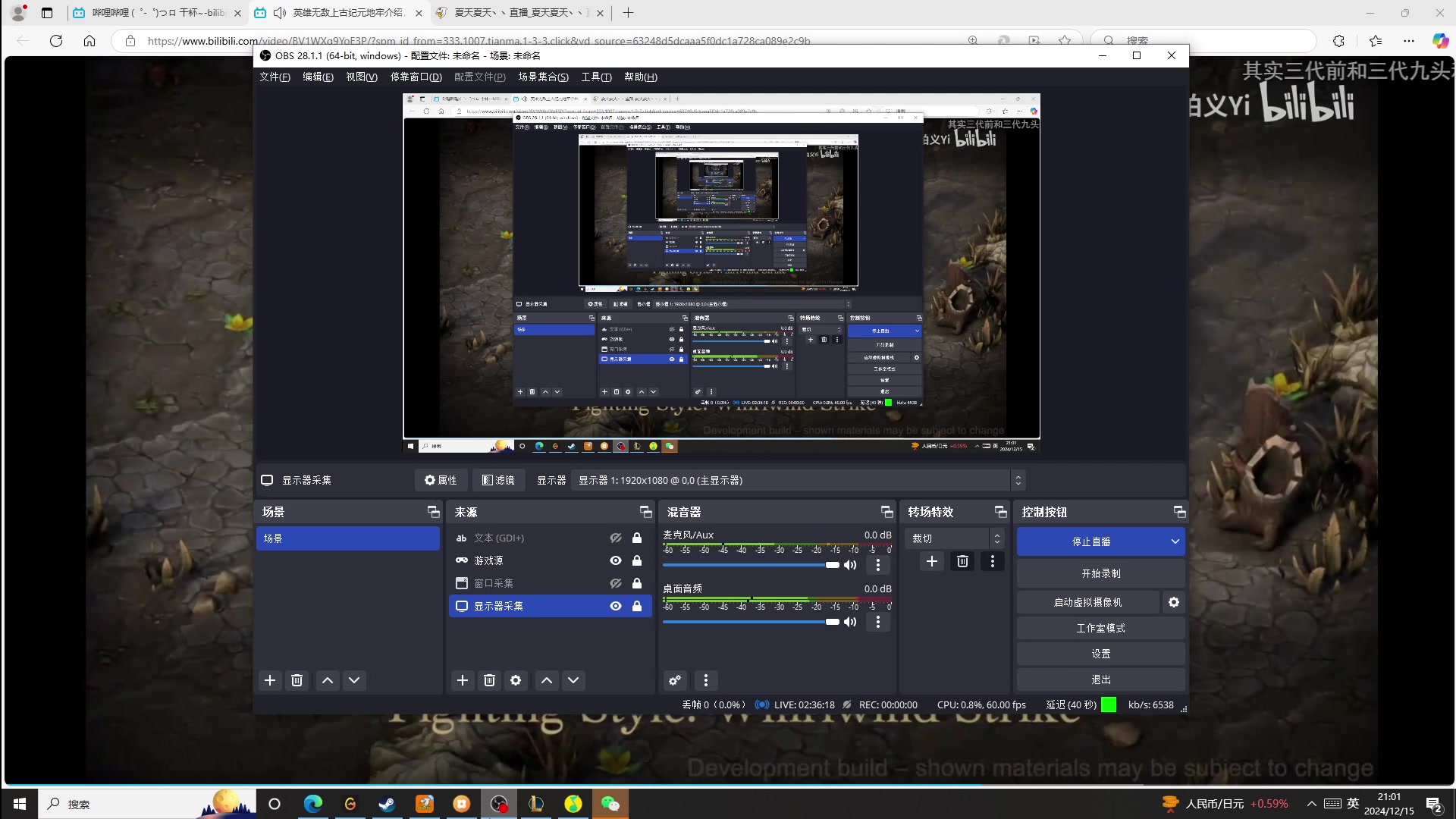Open the 帮助(H) menu
Viewport: 1456px width, 819px height.
tap(641, 77)
